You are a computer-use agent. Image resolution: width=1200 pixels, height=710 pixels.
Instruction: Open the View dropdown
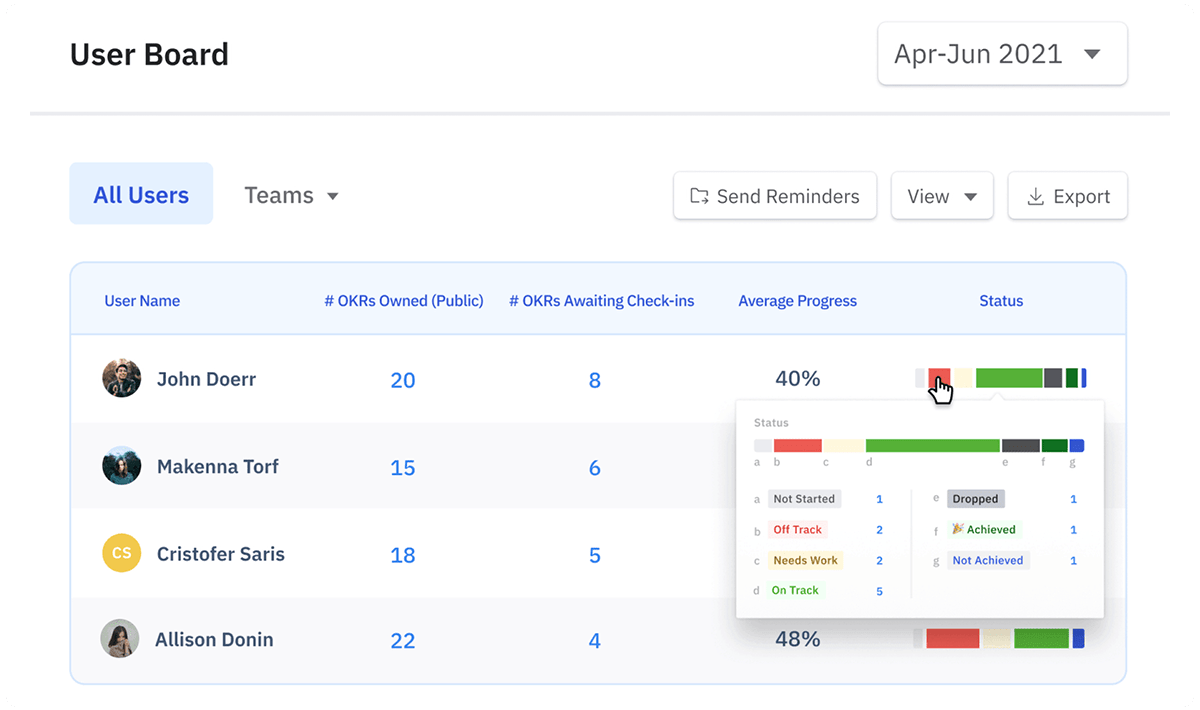941,196
